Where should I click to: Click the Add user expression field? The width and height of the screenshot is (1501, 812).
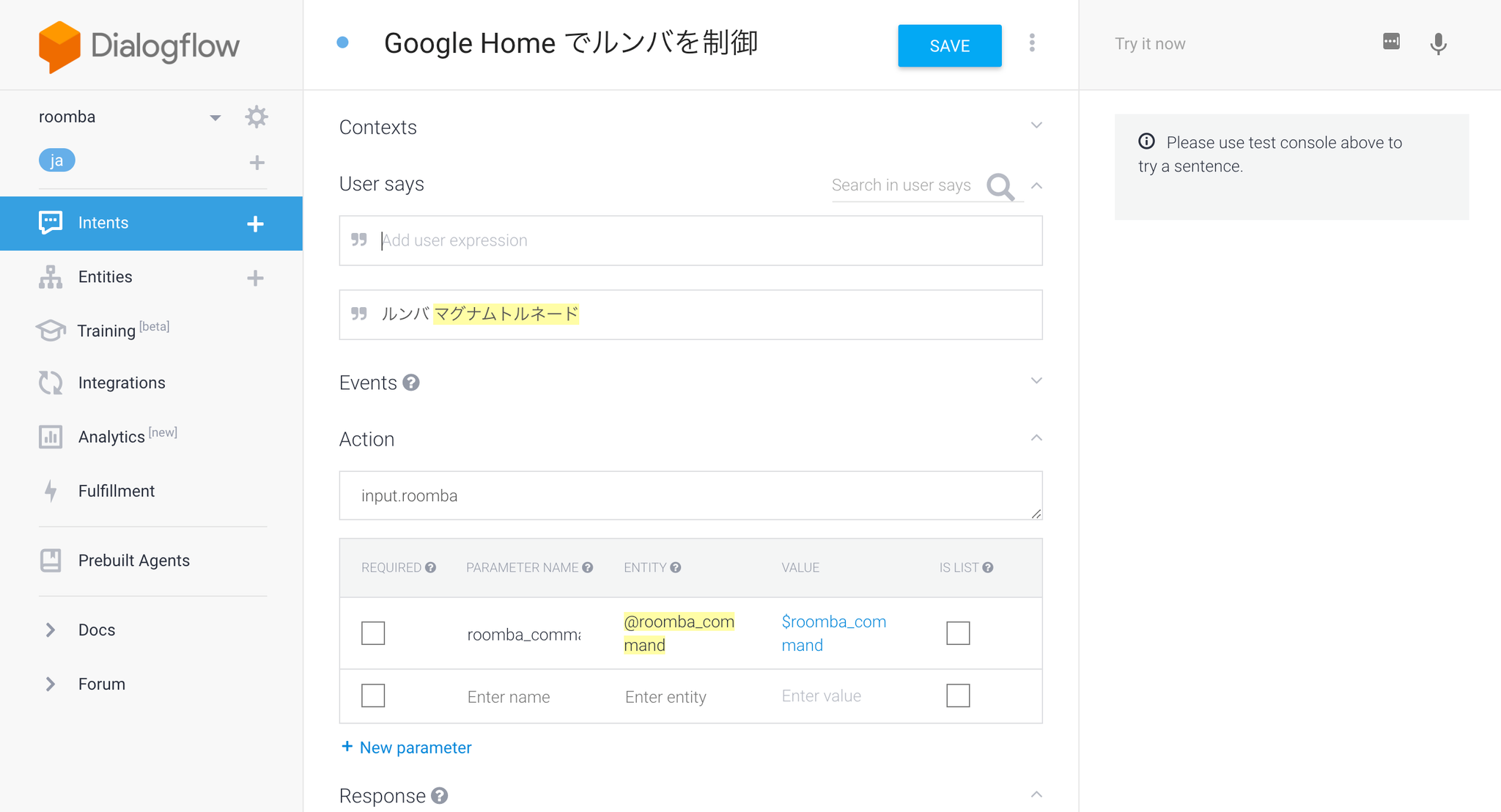point(689,240)
